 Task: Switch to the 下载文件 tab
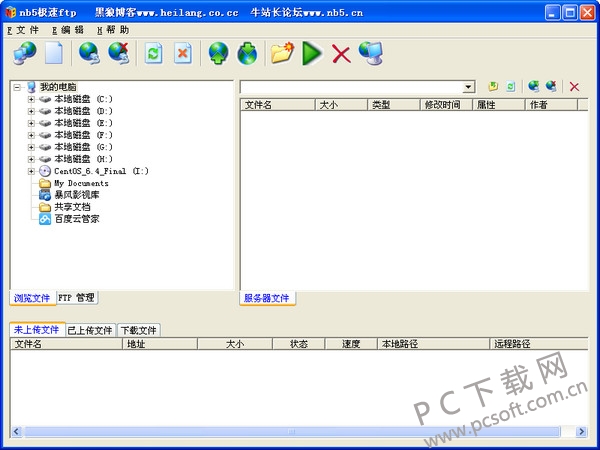click(139, 330)
